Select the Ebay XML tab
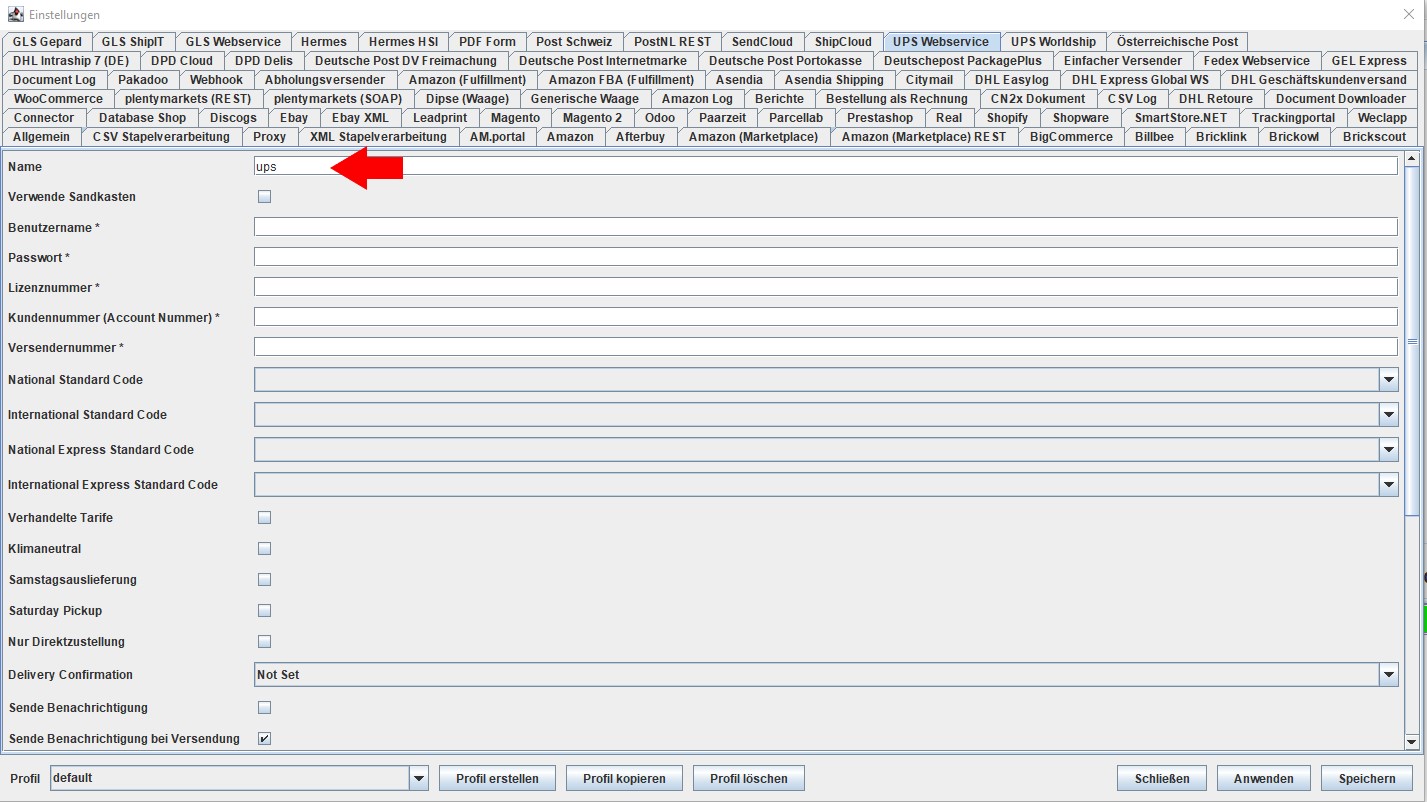 [360, 118]
